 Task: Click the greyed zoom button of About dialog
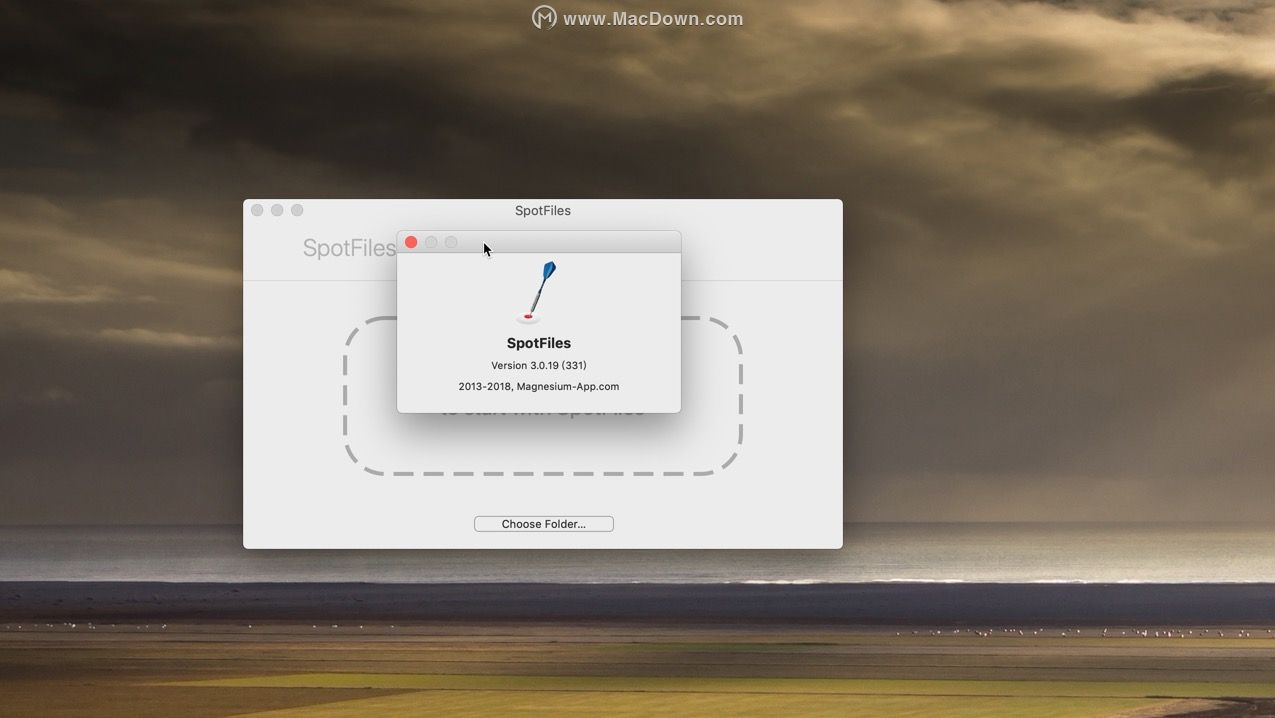tap(451, 242)
